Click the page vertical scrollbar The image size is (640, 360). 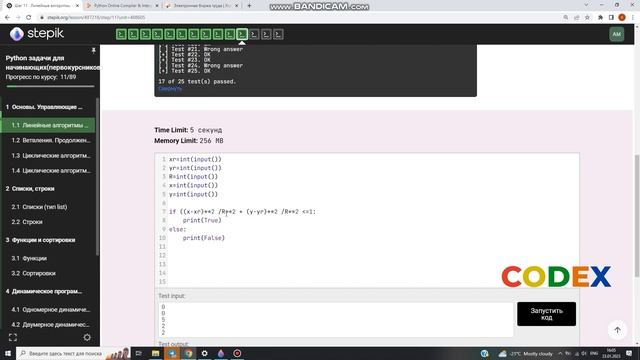[x=637, y=216]
